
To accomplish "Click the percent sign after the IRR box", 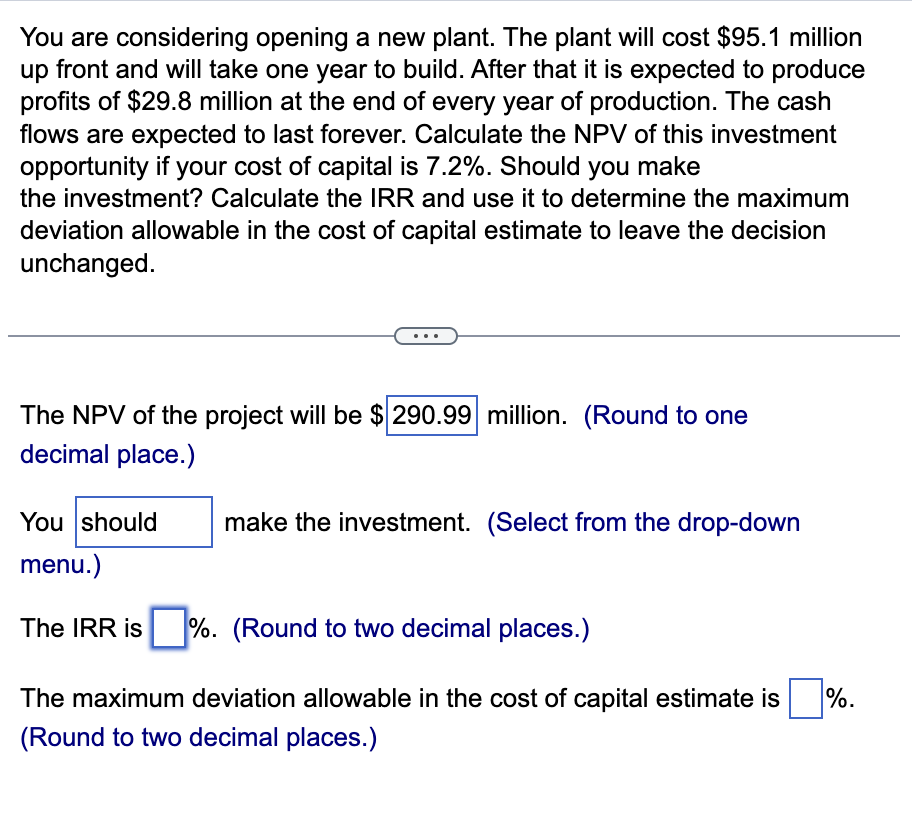I will (195, 628).
